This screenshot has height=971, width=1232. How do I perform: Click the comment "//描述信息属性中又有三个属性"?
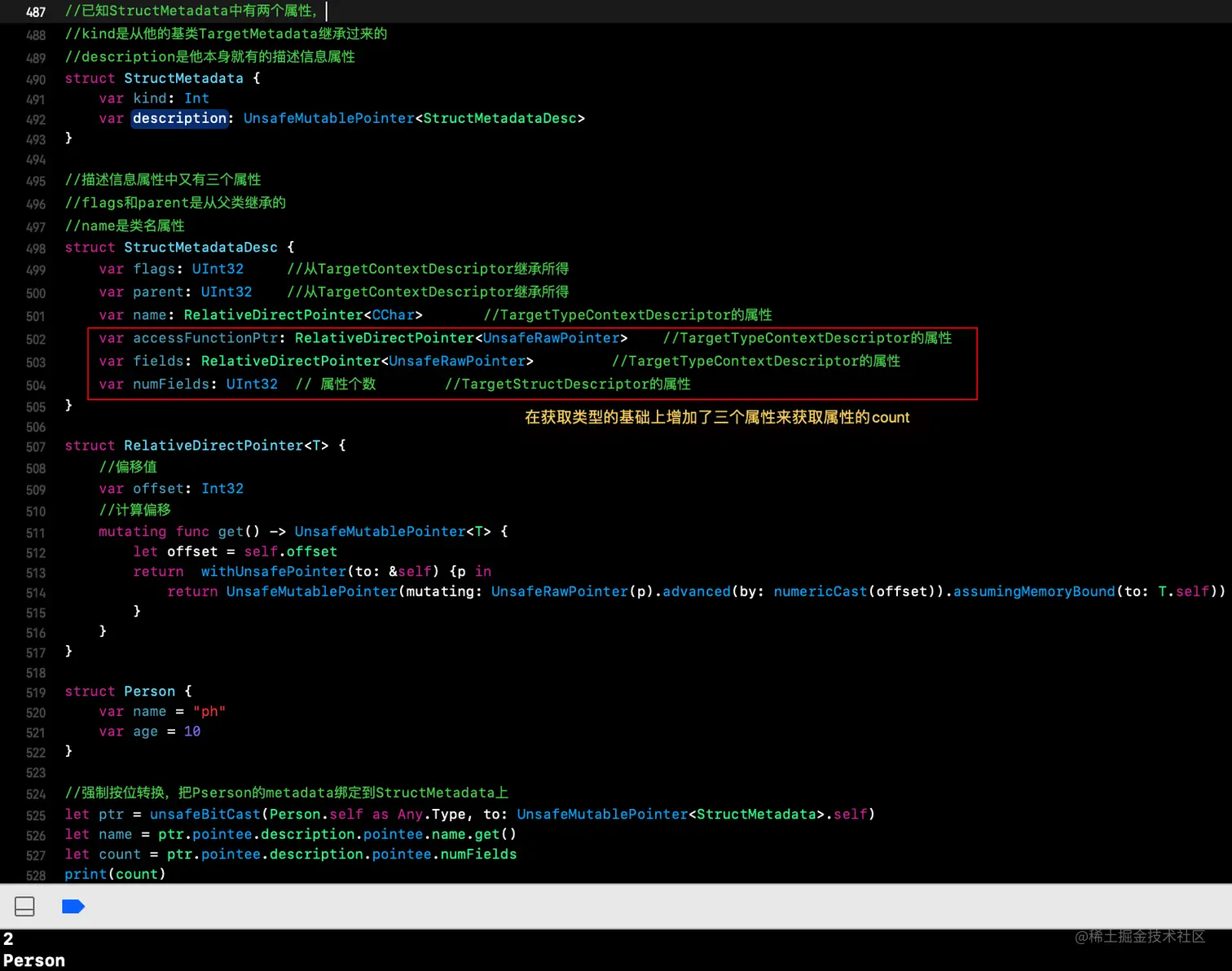163,179
